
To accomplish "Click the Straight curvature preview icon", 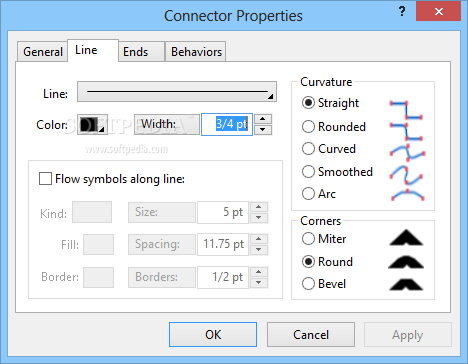I will [x=406, y=110].
